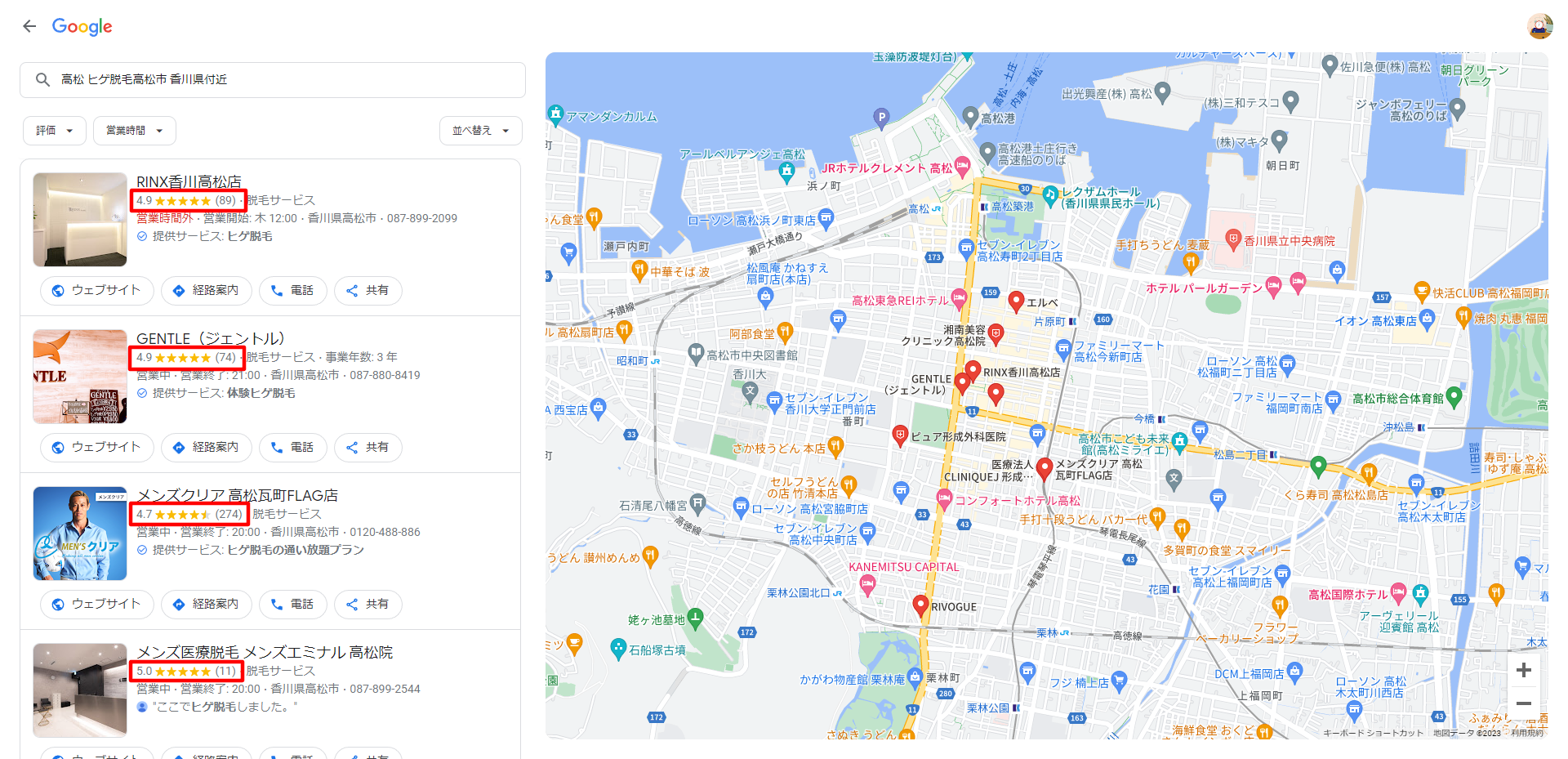Click the レクザムホール map marker
This screenshot has width=1568, height=759.
coord(1051,194)
